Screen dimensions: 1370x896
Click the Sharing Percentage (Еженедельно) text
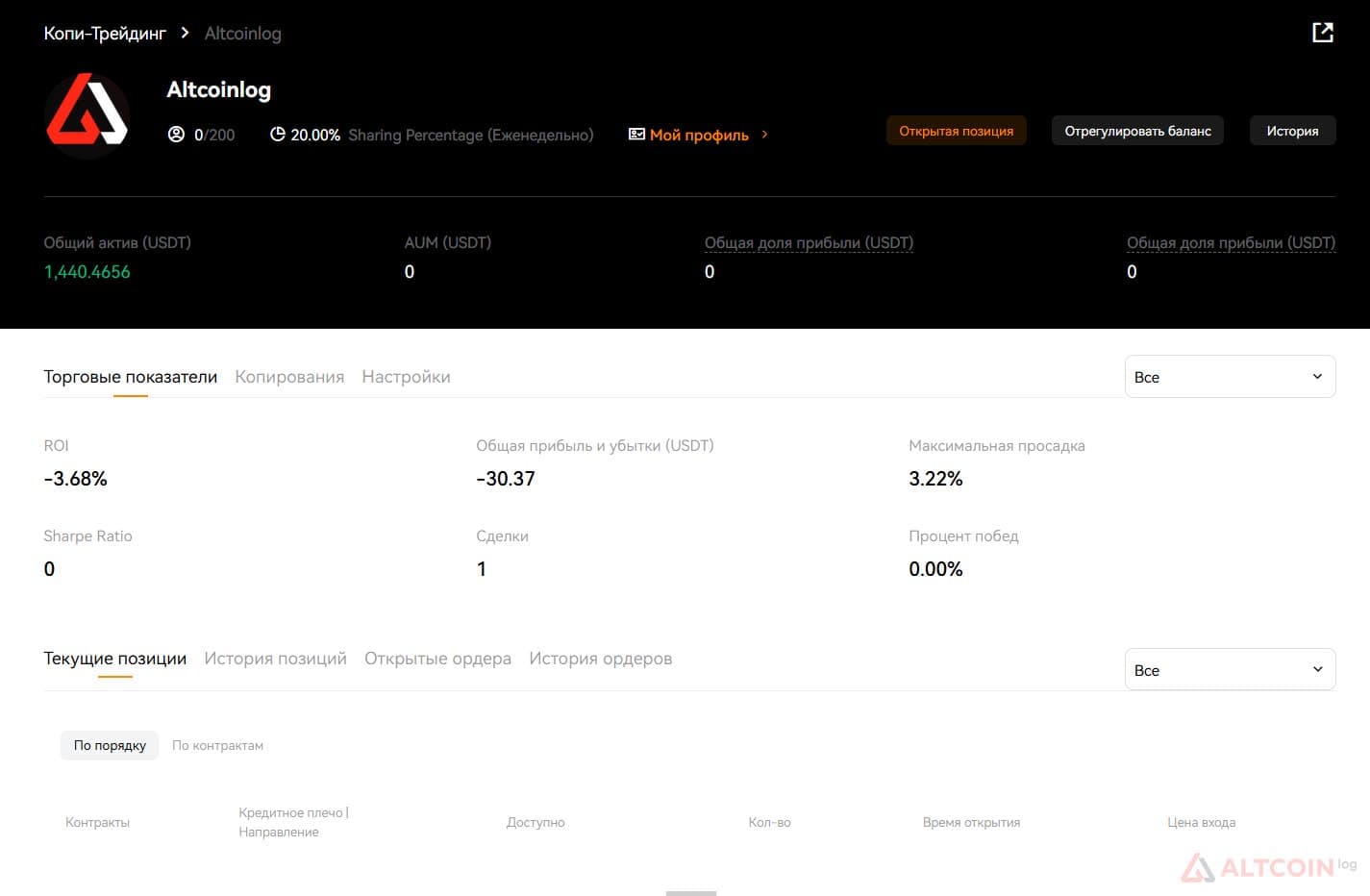471,135
